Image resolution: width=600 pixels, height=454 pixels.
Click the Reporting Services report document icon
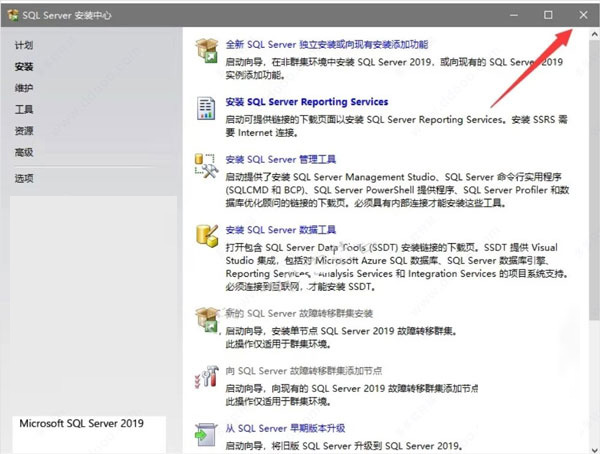point(206,108)
